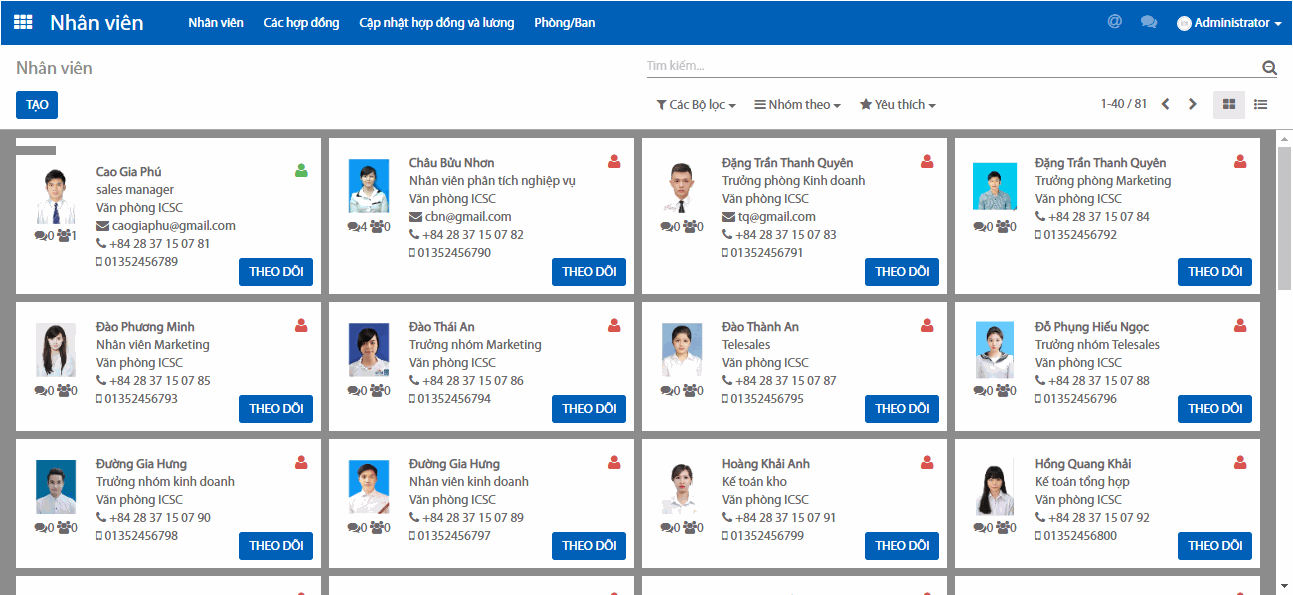Image resolution: width=1293 pixels, height=595 pixels.
Task: Click the @ mentions icon in top bar
Action: [x=1114, y=20]
